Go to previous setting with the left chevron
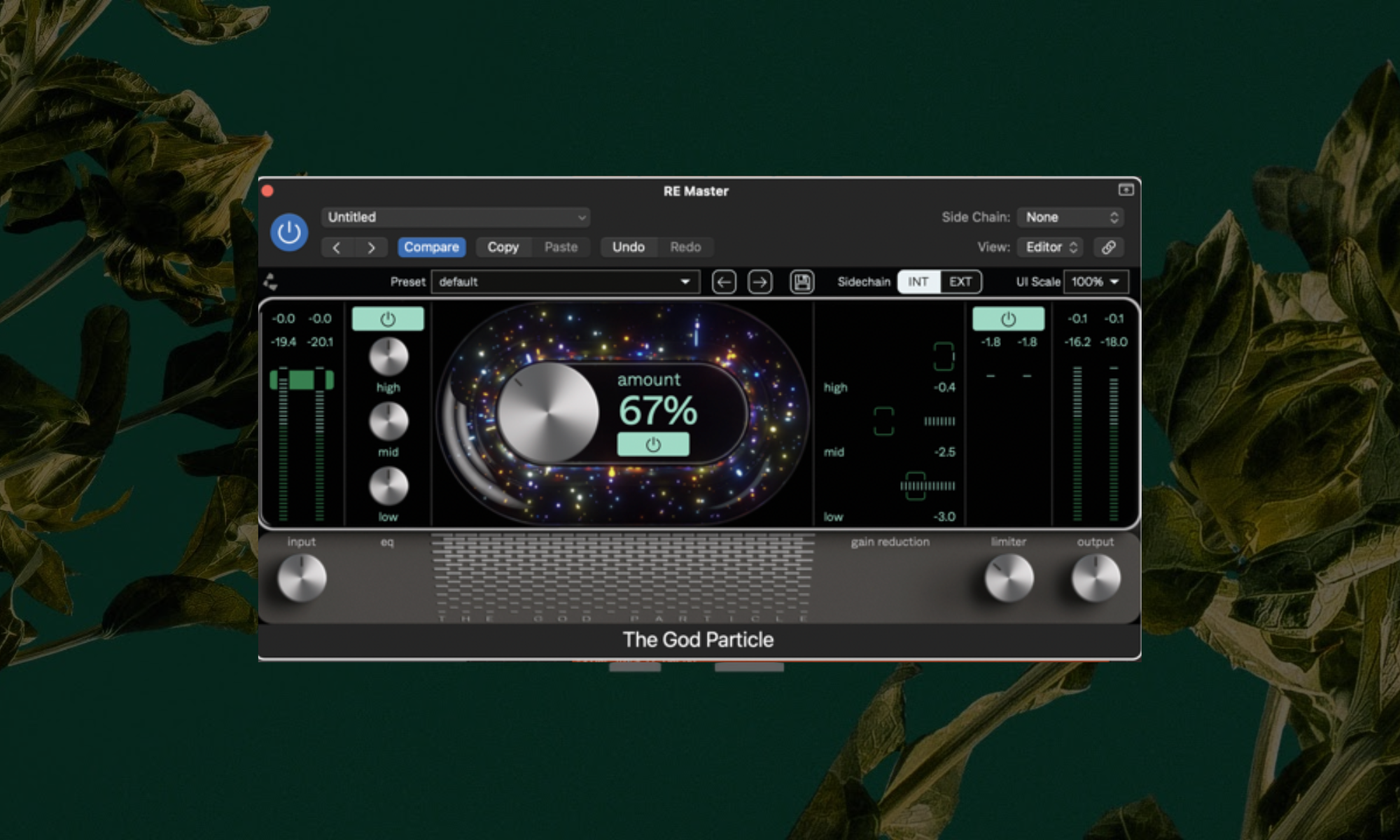This screenshot has height=840, width=1400. click(x=337, y=247)
